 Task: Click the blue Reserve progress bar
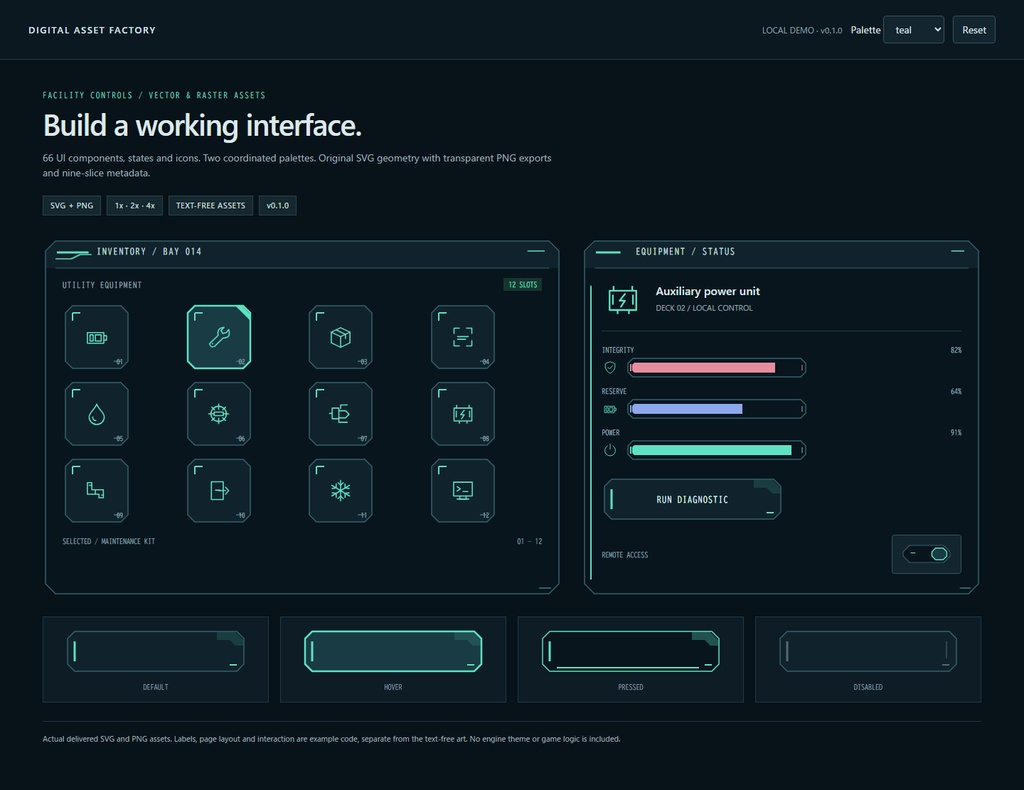tap(716, 409)
